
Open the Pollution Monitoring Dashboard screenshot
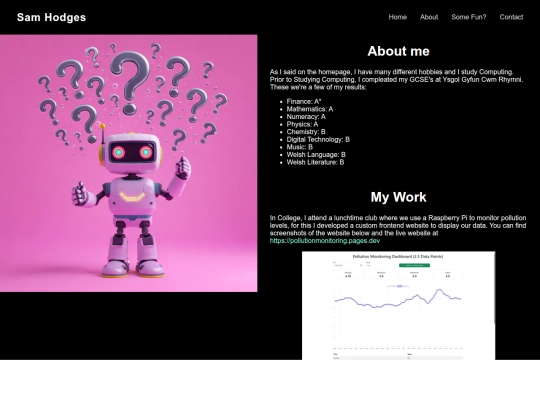[x=398, y=305]
